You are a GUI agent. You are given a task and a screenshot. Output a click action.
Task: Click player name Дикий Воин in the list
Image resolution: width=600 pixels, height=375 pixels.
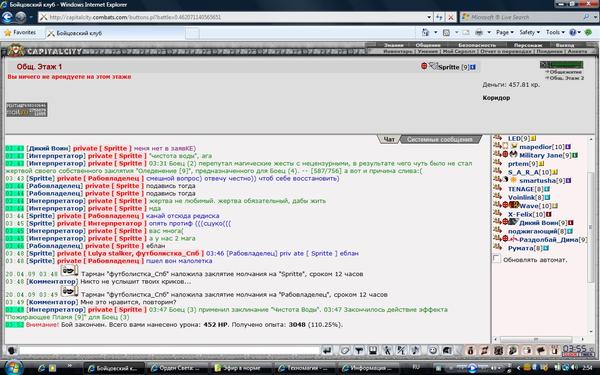(x=539, y=223)
